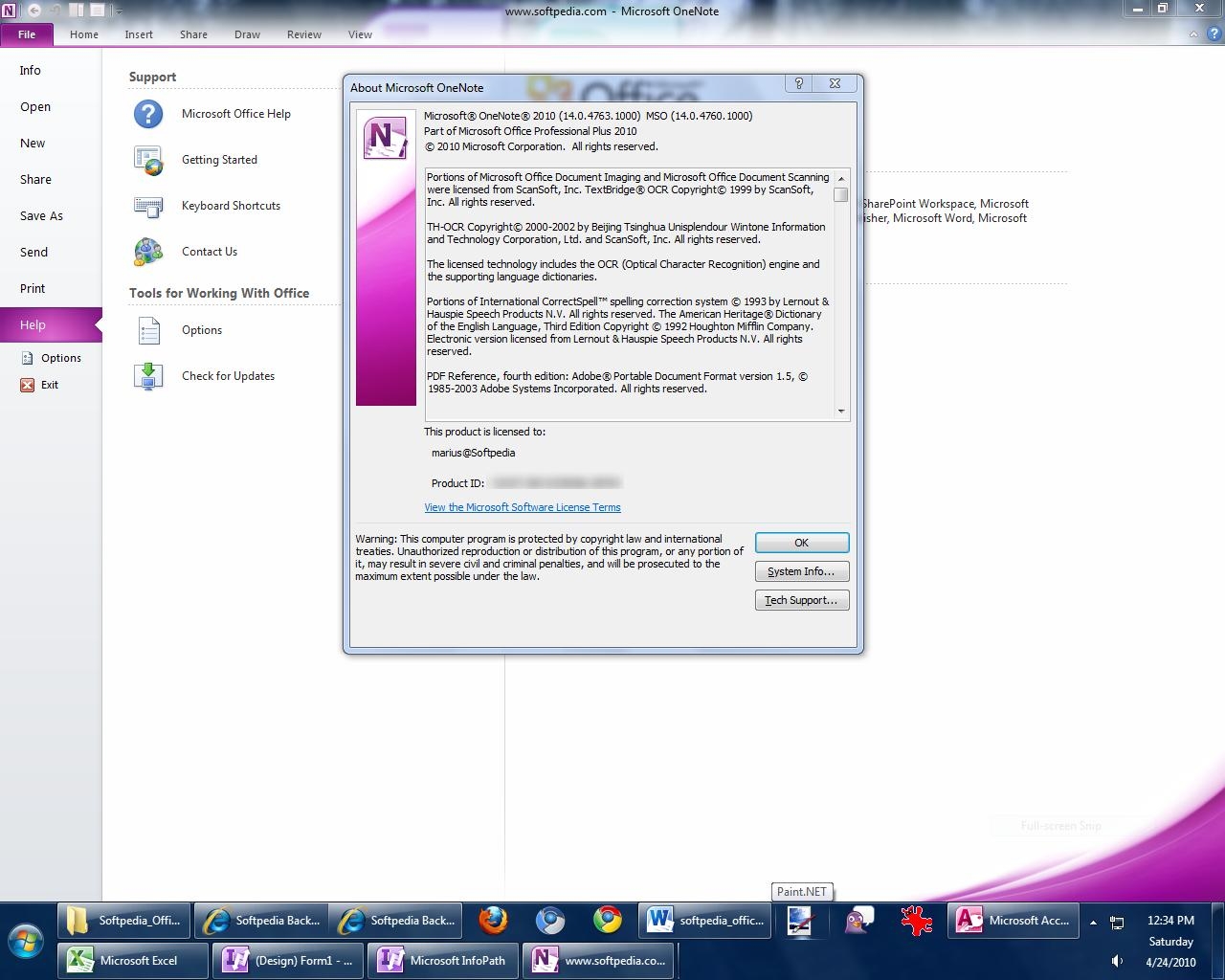
Task: Switch to Microsoft Excel on the taskbar
Action: click(133, 960)
